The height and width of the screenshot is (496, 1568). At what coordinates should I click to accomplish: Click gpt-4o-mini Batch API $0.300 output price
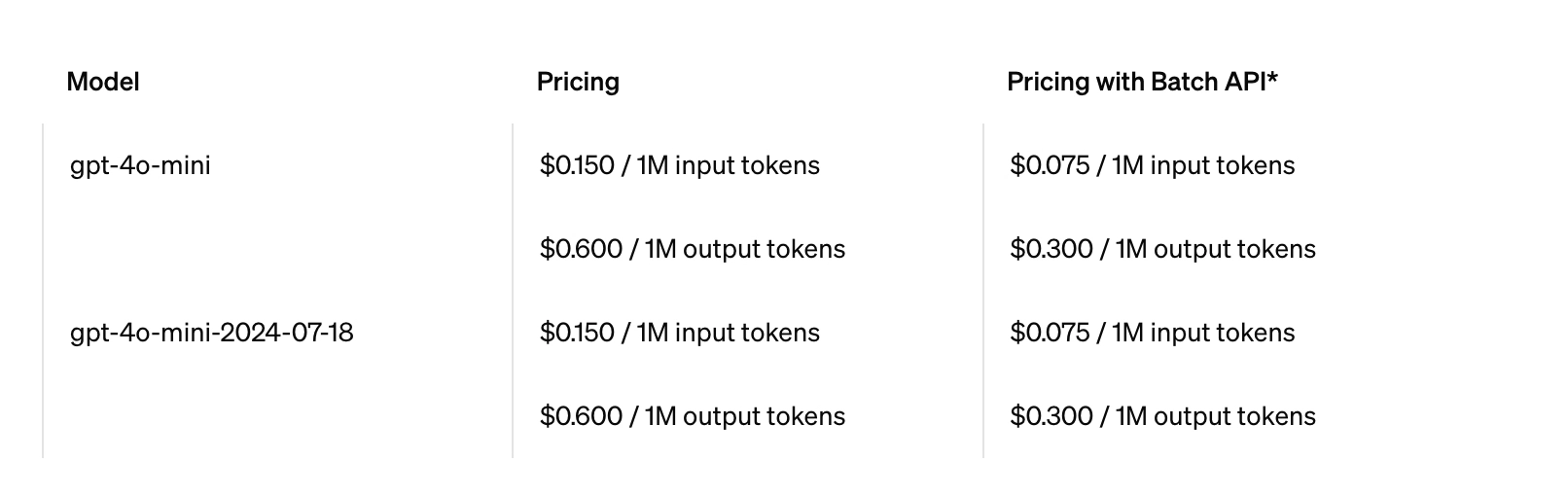point(1051,249)
